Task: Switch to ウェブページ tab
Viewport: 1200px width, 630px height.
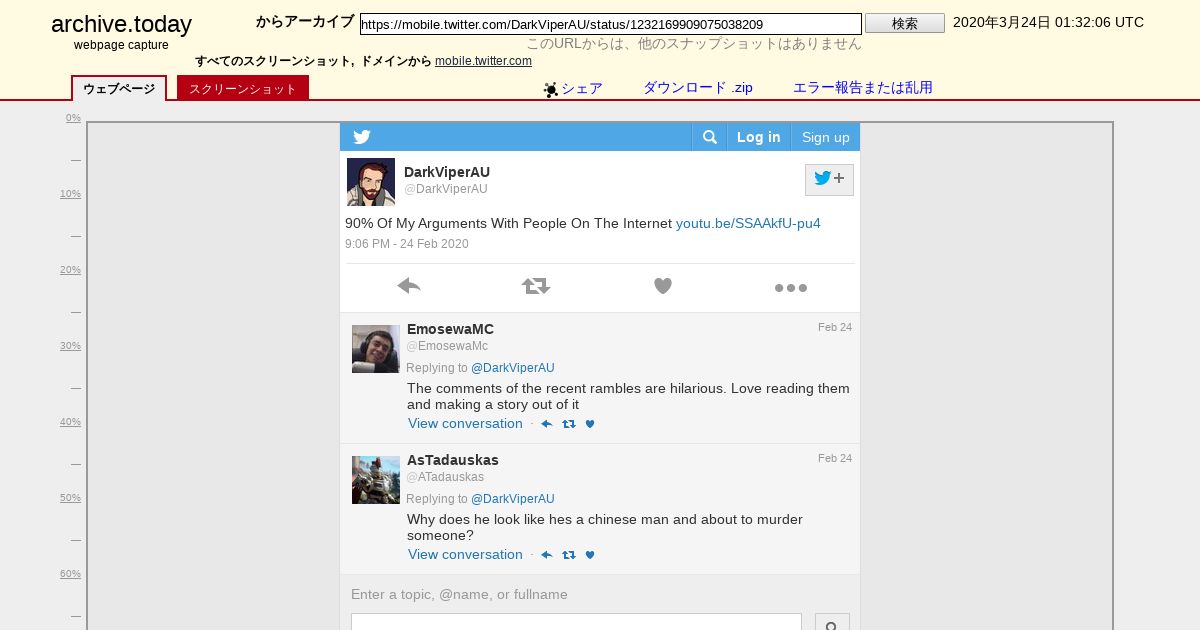Action: point(119,89)
